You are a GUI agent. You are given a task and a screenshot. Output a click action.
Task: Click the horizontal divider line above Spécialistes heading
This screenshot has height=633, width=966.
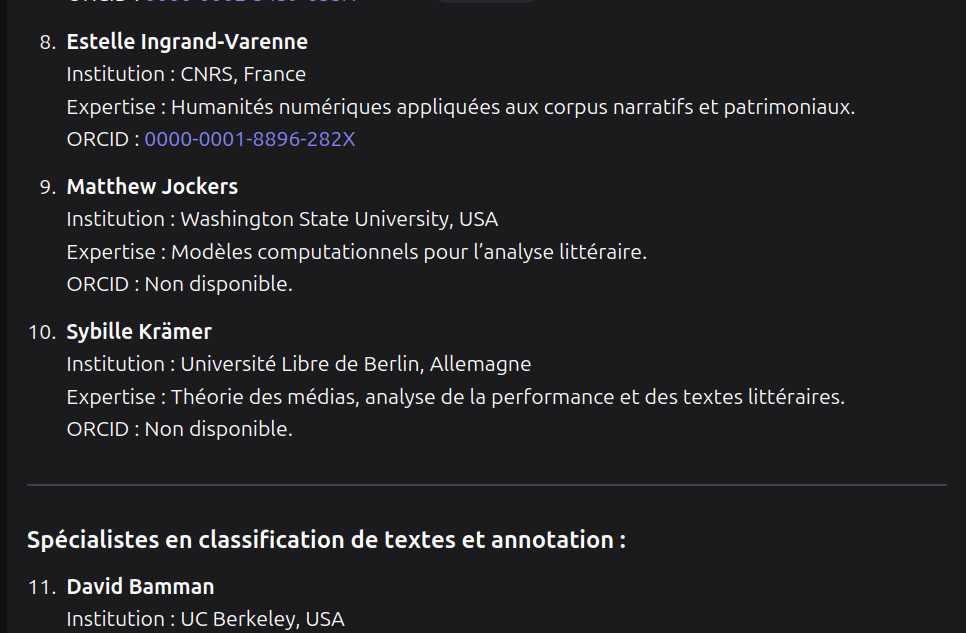click(486, 485)
